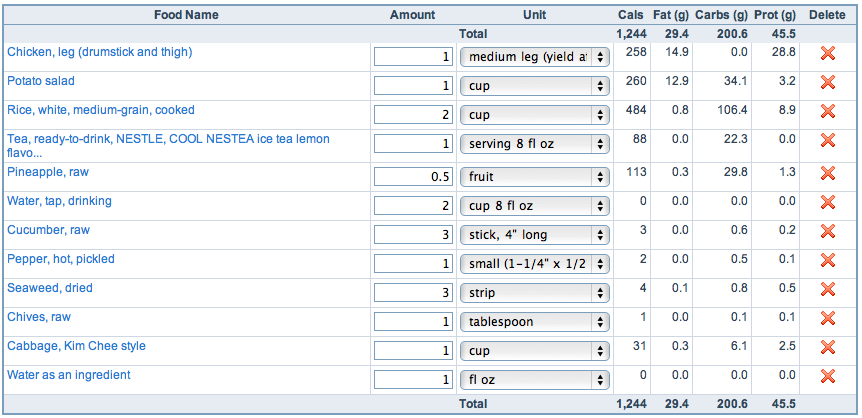Delete the white rice row
Screen dimensions: 862x418
[x=827, y=112]
